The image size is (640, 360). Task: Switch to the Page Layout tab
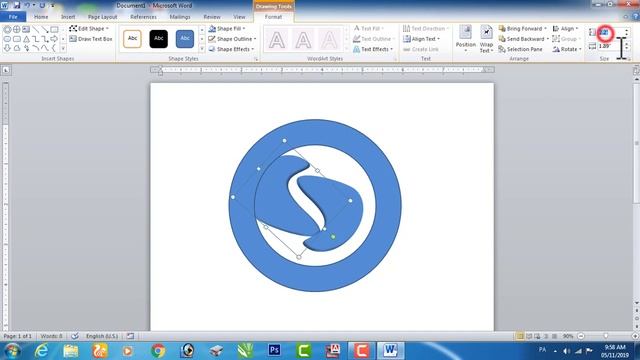pos(102,17)
